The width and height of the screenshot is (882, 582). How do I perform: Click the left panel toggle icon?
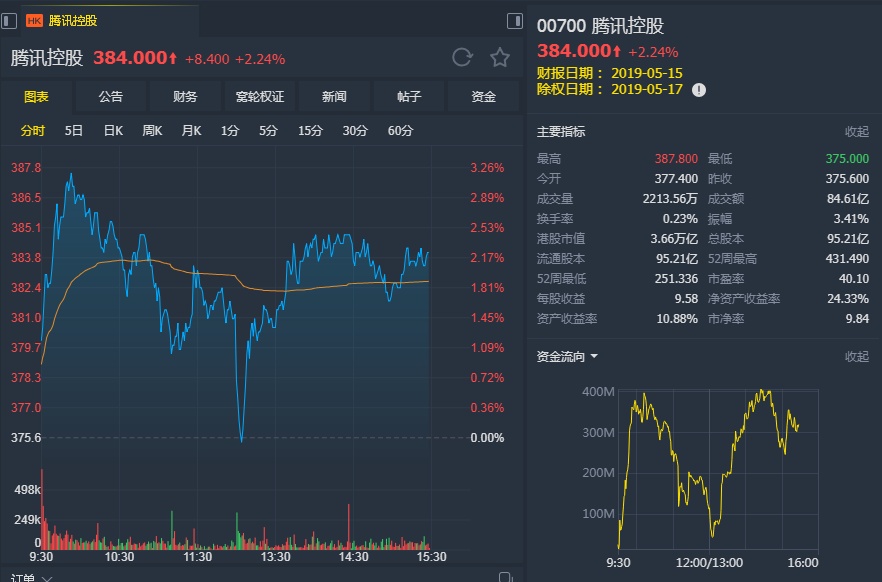(8, 21)
